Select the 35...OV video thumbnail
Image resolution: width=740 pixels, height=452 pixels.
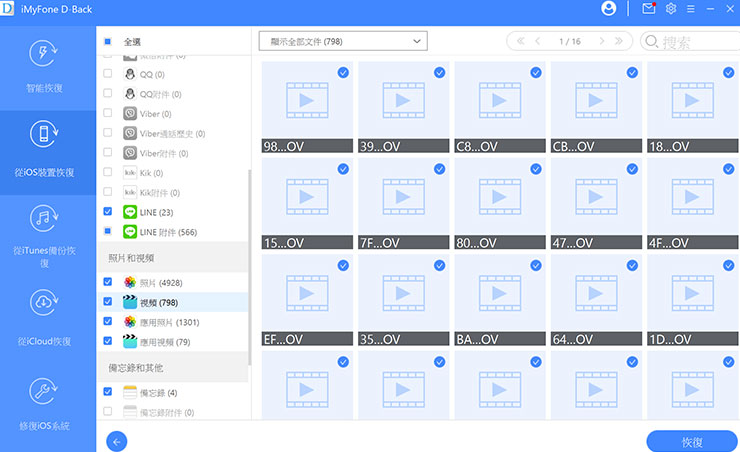[404, 300]
